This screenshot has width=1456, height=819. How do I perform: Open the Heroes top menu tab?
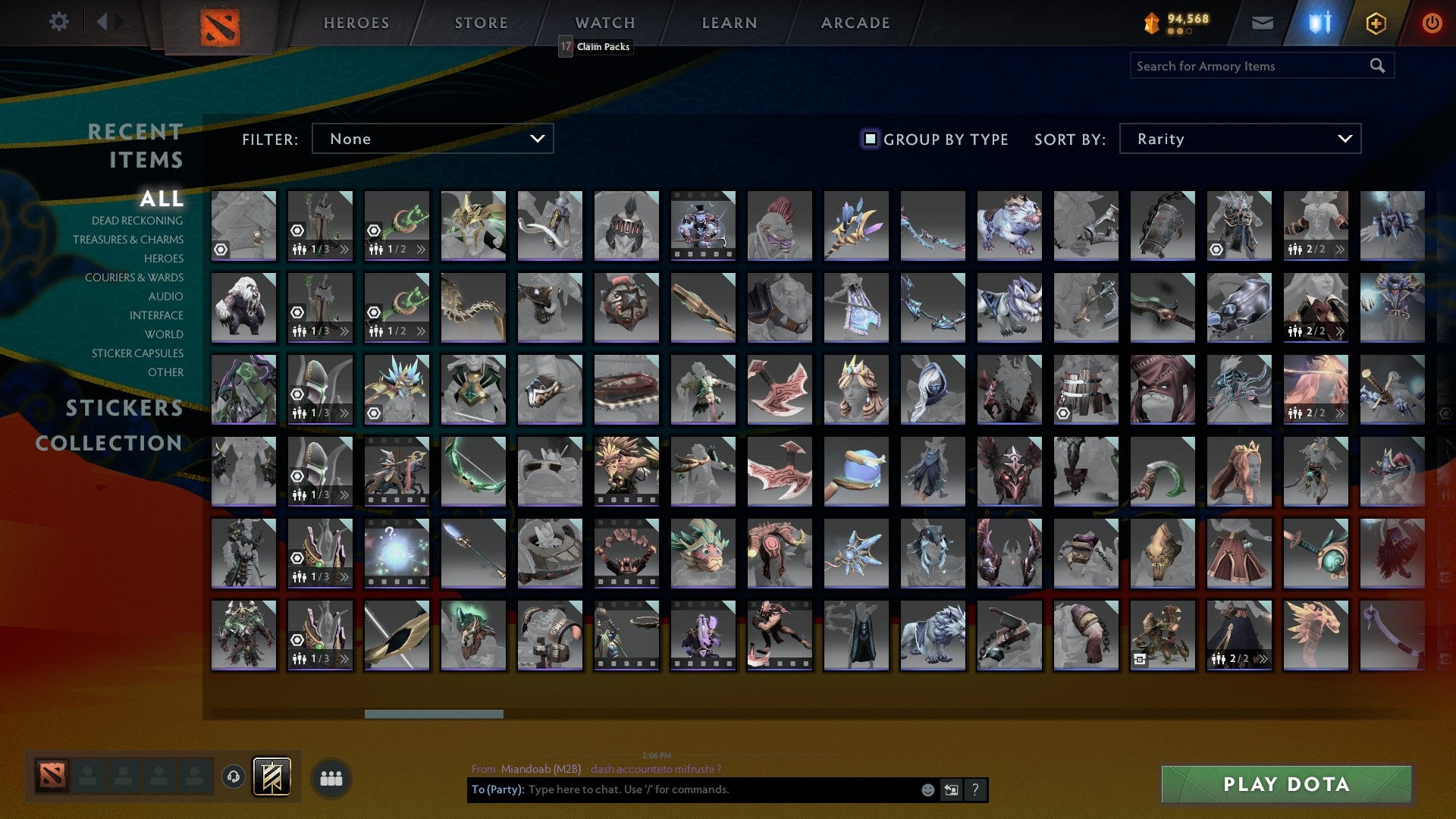pos(356,24)
